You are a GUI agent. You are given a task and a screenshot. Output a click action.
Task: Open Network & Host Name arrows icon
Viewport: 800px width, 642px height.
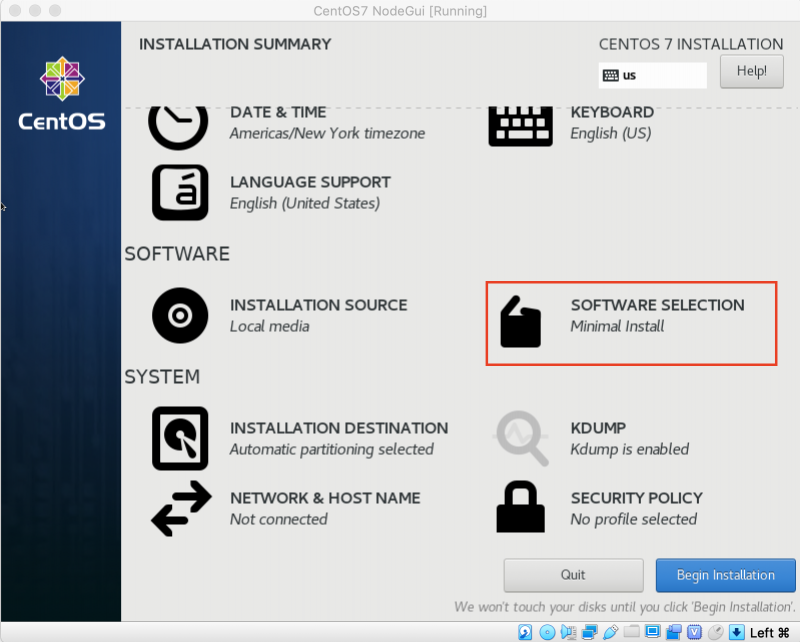(180, 508)
